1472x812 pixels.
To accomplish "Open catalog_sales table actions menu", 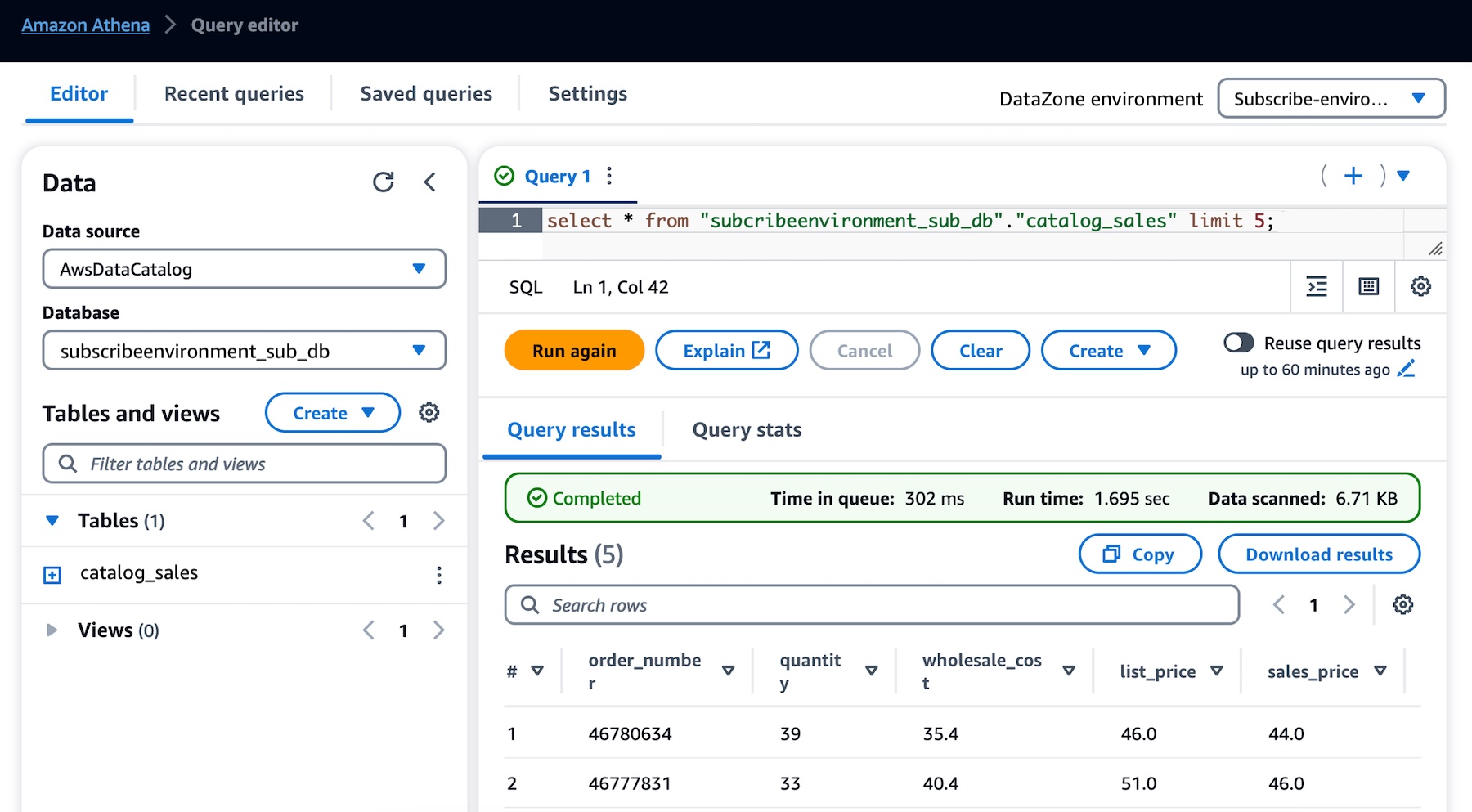I will pyautogui.click(x=439, y=575).
